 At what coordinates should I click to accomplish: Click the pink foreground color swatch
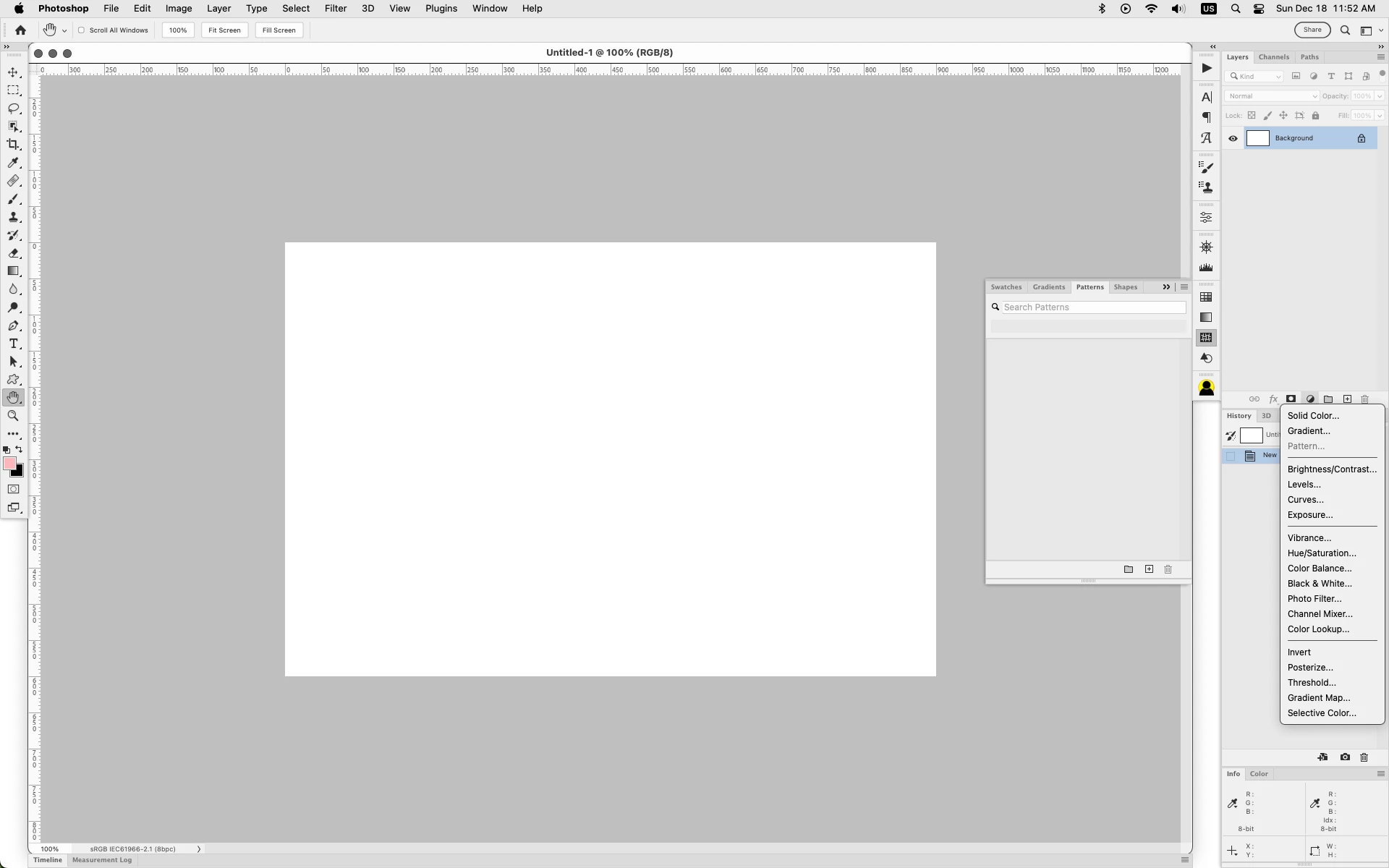(9, 464)
